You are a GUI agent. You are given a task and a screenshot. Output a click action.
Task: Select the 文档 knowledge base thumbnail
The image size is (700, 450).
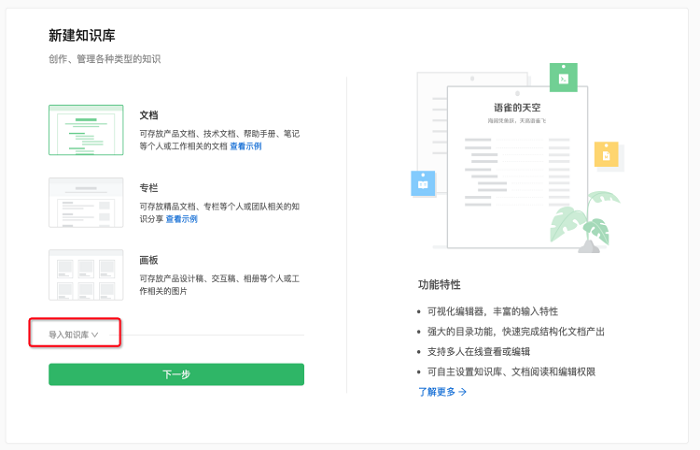(86, 130)
